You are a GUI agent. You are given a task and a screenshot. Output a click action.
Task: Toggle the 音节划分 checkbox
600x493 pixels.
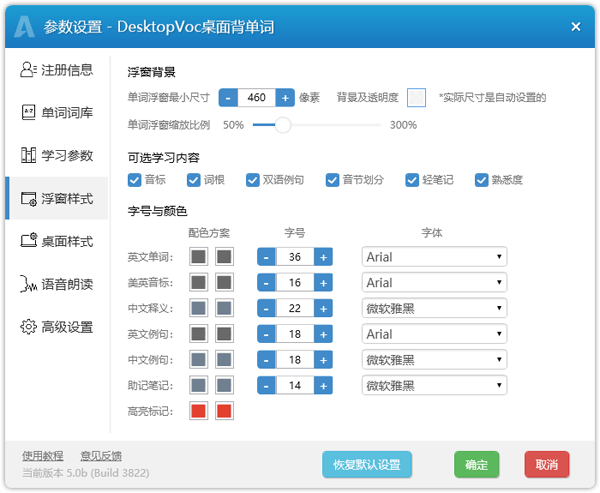click(x=332, y=180)
